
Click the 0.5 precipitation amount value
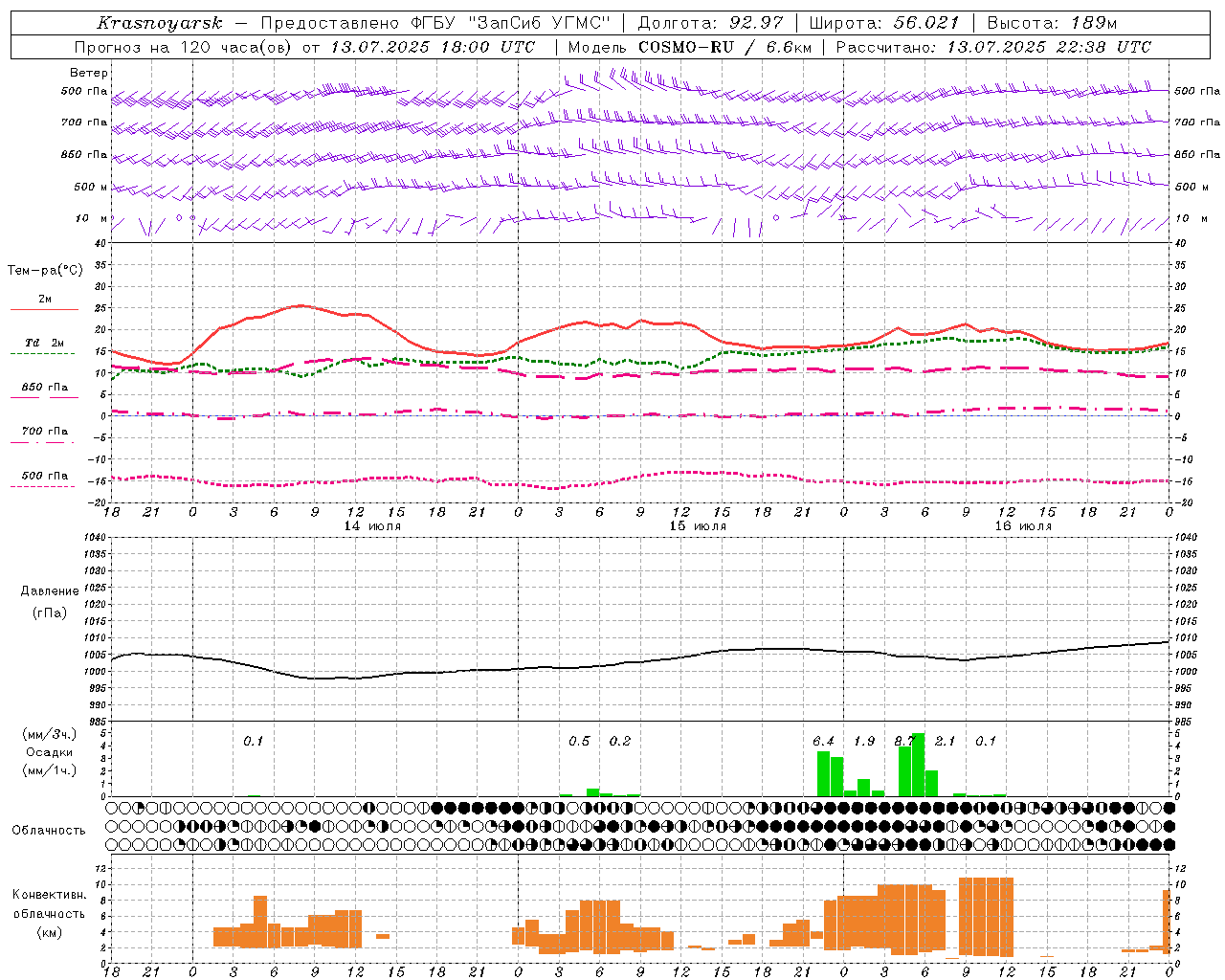579,742
